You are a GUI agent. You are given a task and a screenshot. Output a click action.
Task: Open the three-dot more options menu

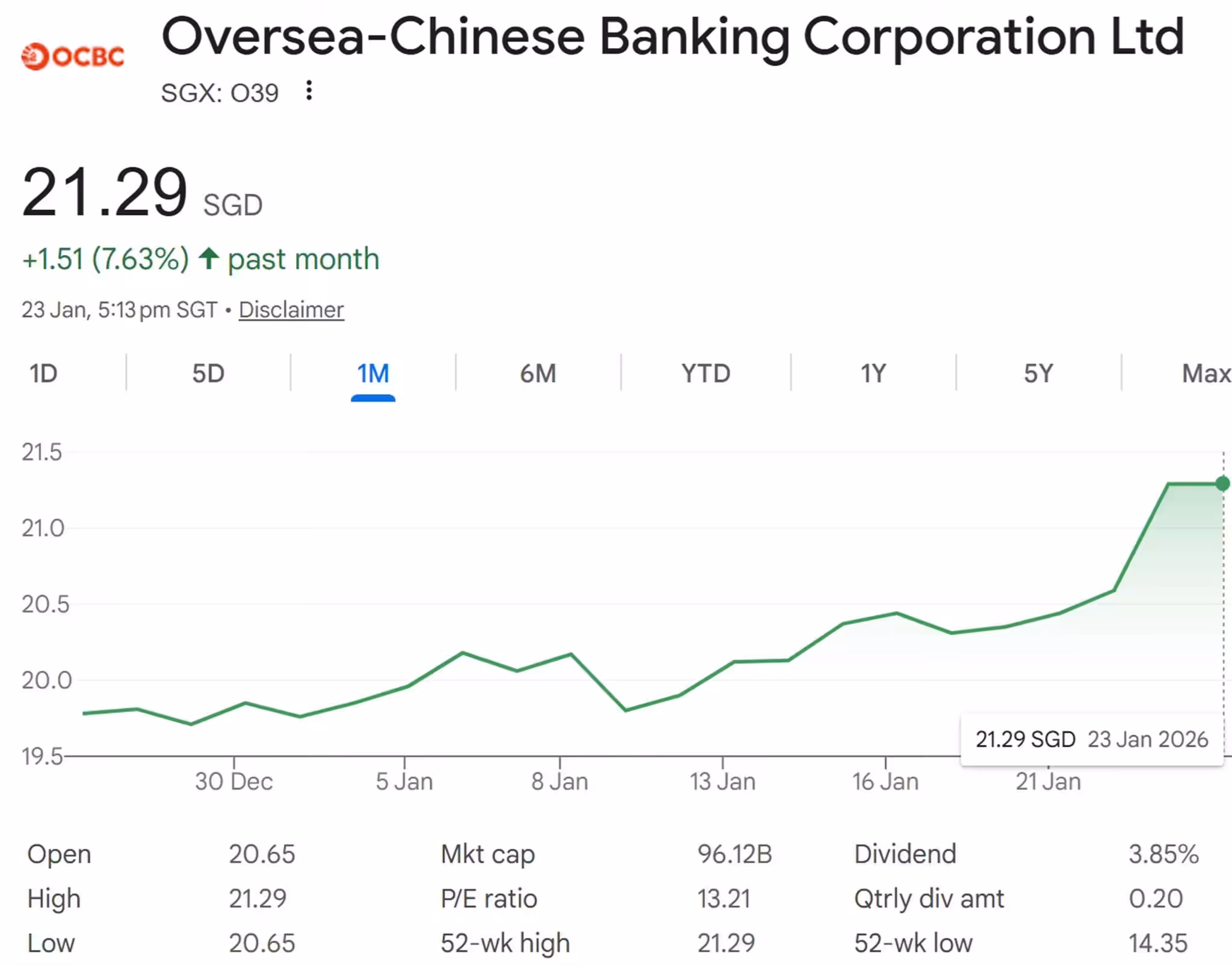coord(309,91)
